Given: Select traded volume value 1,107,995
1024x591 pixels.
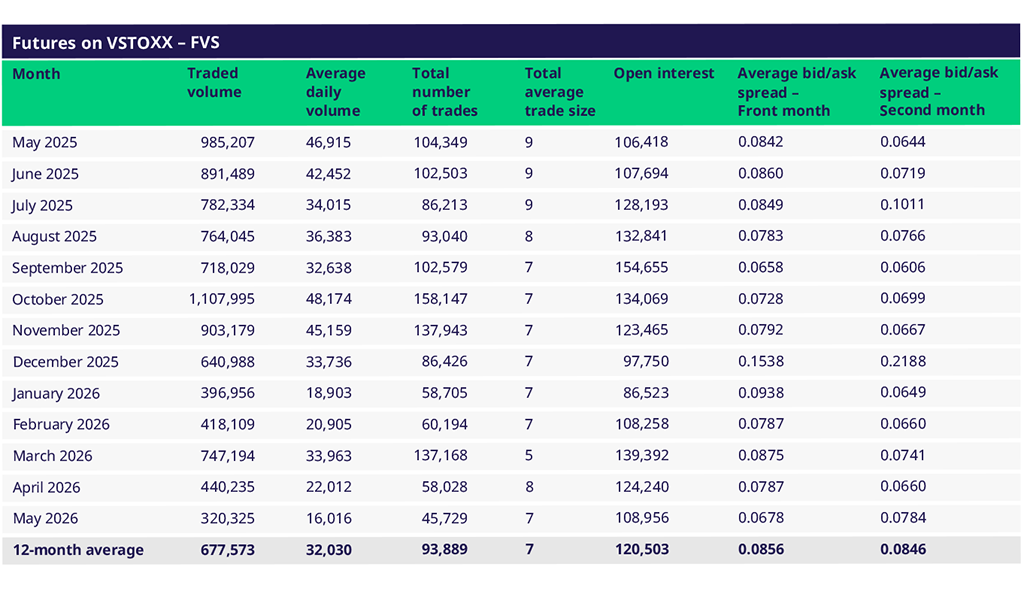Looking at the screenshot, I should point(222,299).
